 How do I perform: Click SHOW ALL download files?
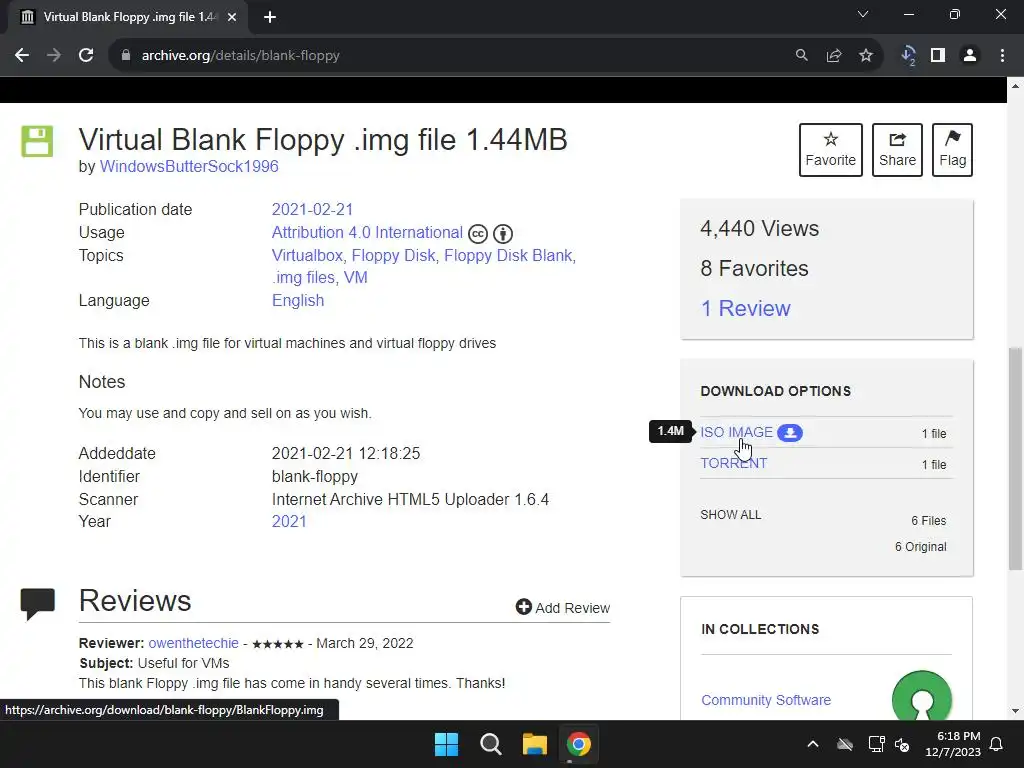[731, 515]
